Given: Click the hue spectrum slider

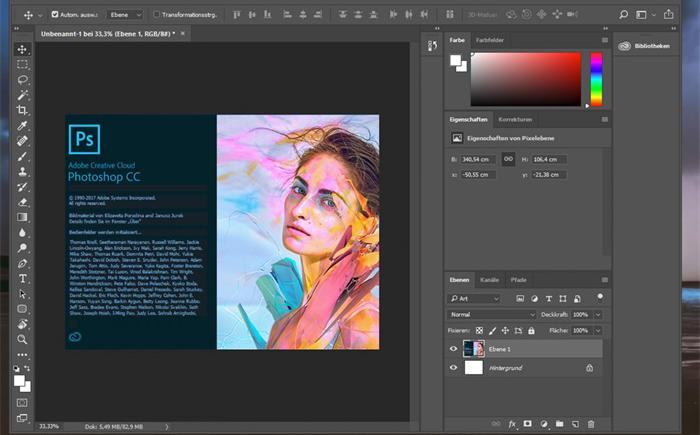Looking at the screenshot, I should 596,79.
